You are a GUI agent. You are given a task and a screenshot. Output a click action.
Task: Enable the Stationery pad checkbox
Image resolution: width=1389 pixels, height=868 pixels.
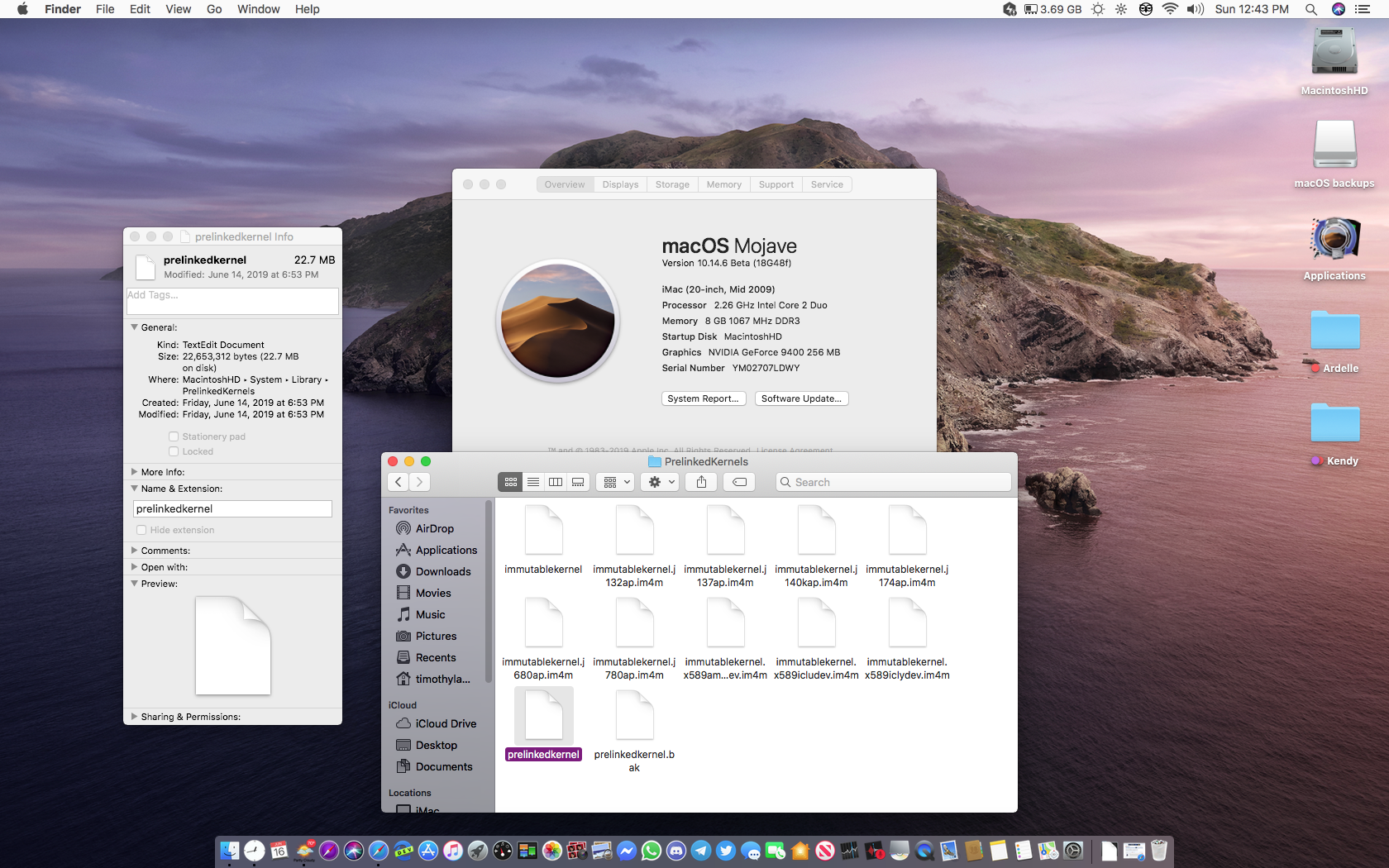[x=174, y=436]
